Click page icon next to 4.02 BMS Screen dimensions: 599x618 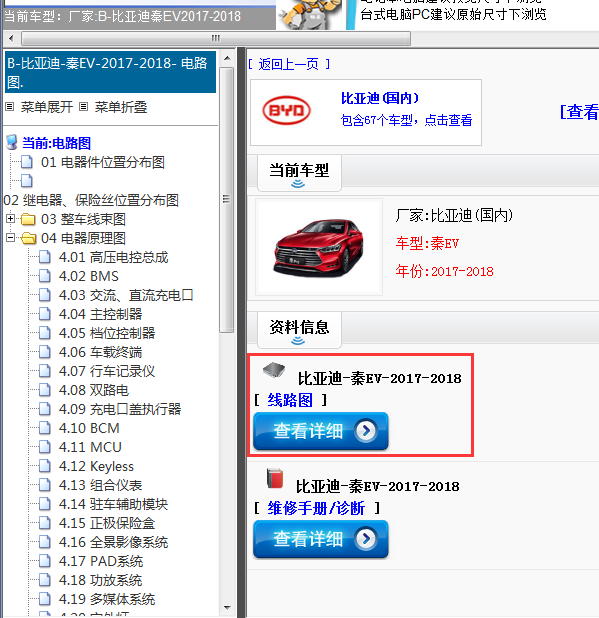pyautogui.click(x=45, y=276)
